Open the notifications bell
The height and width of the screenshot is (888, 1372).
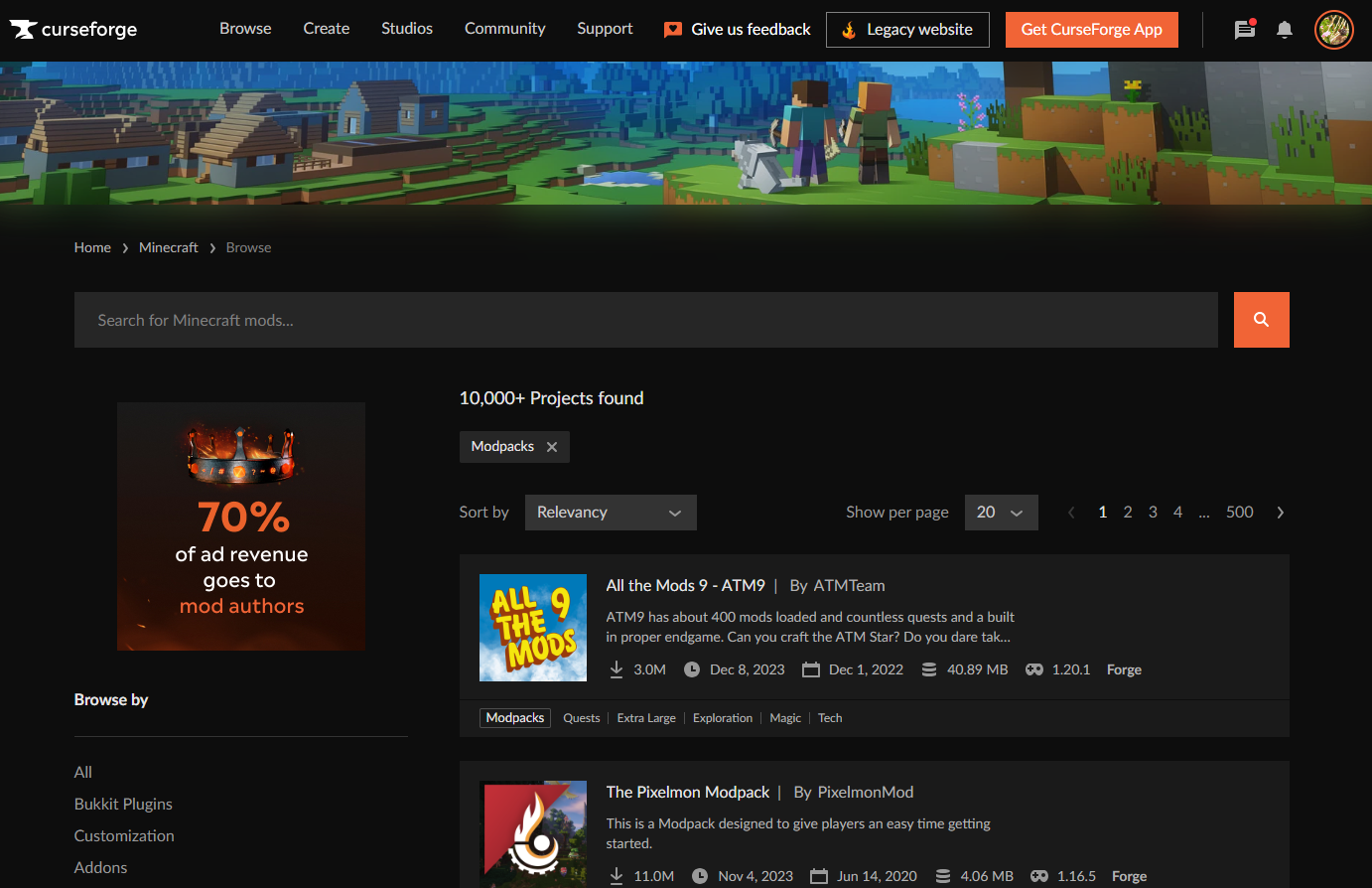point(1285,30)
